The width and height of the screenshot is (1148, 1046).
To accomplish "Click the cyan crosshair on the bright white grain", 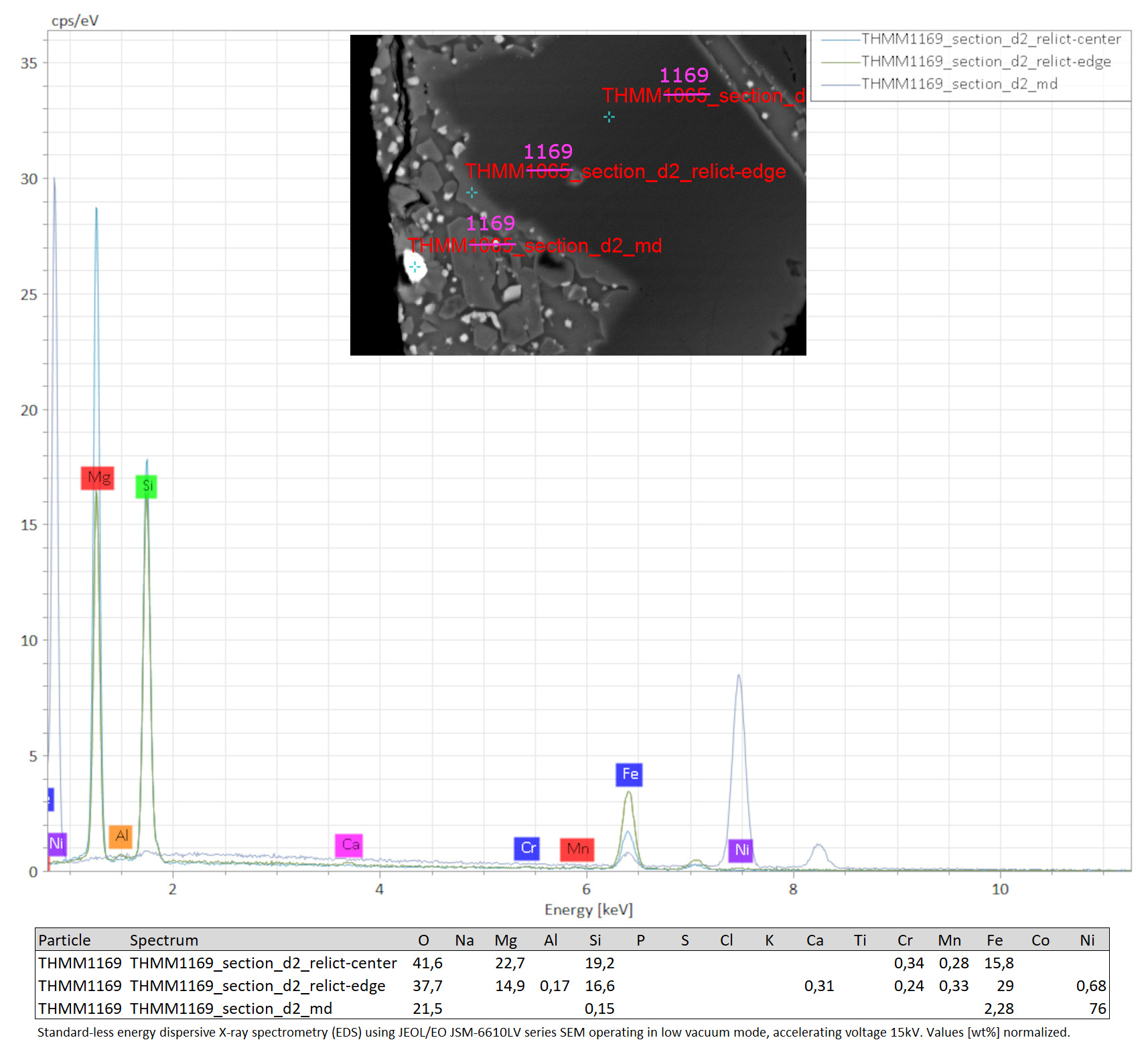I will (415, 267).
